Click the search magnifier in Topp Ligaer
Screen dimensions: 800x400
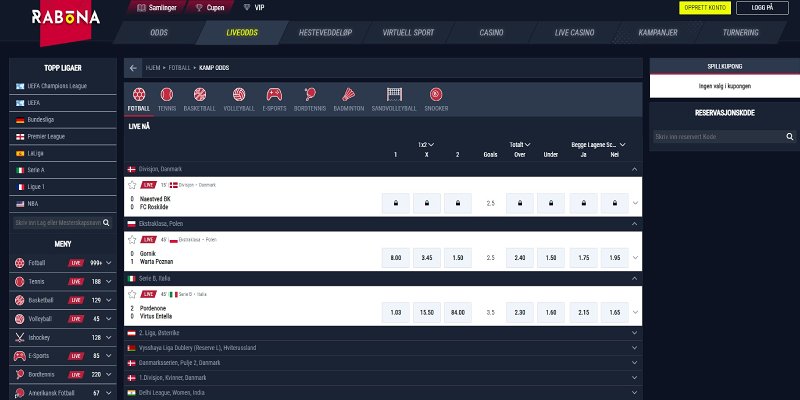coord(106,223)
